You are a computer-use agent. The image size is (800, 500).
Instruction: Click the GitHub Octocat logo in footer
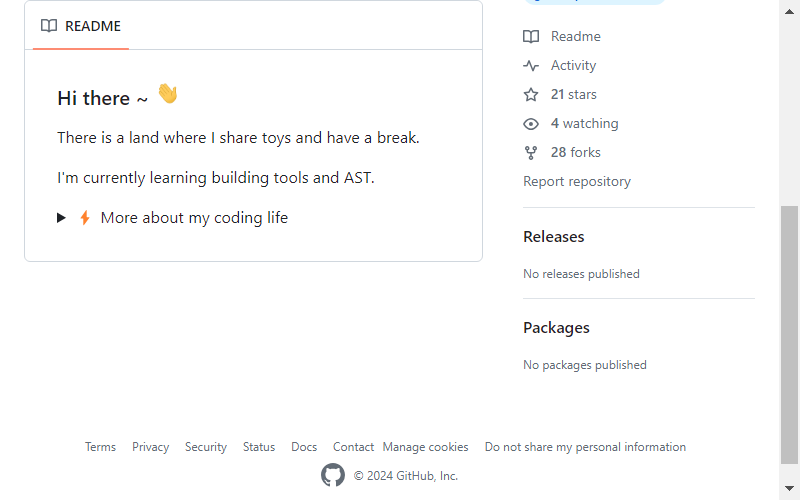(x=333, y=475)
